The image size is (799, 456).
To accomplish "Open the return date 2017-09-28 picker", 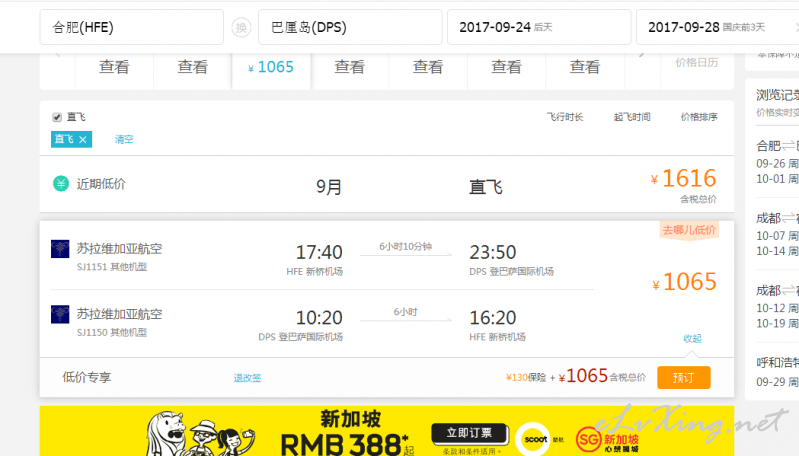I will tap(718, 27).
